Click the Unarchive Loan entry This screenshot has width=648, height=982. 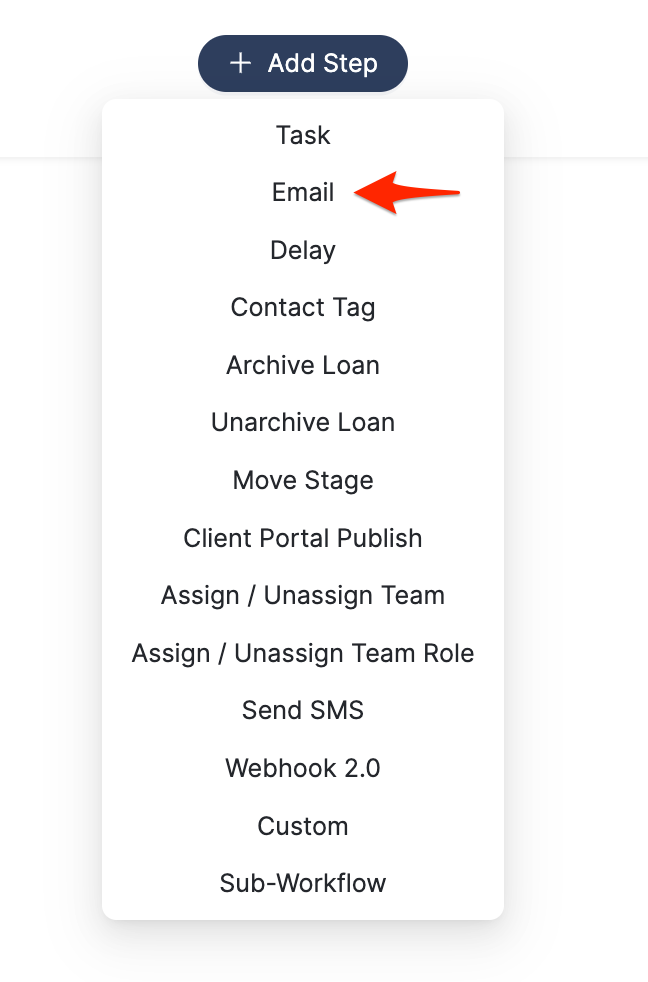303,422
